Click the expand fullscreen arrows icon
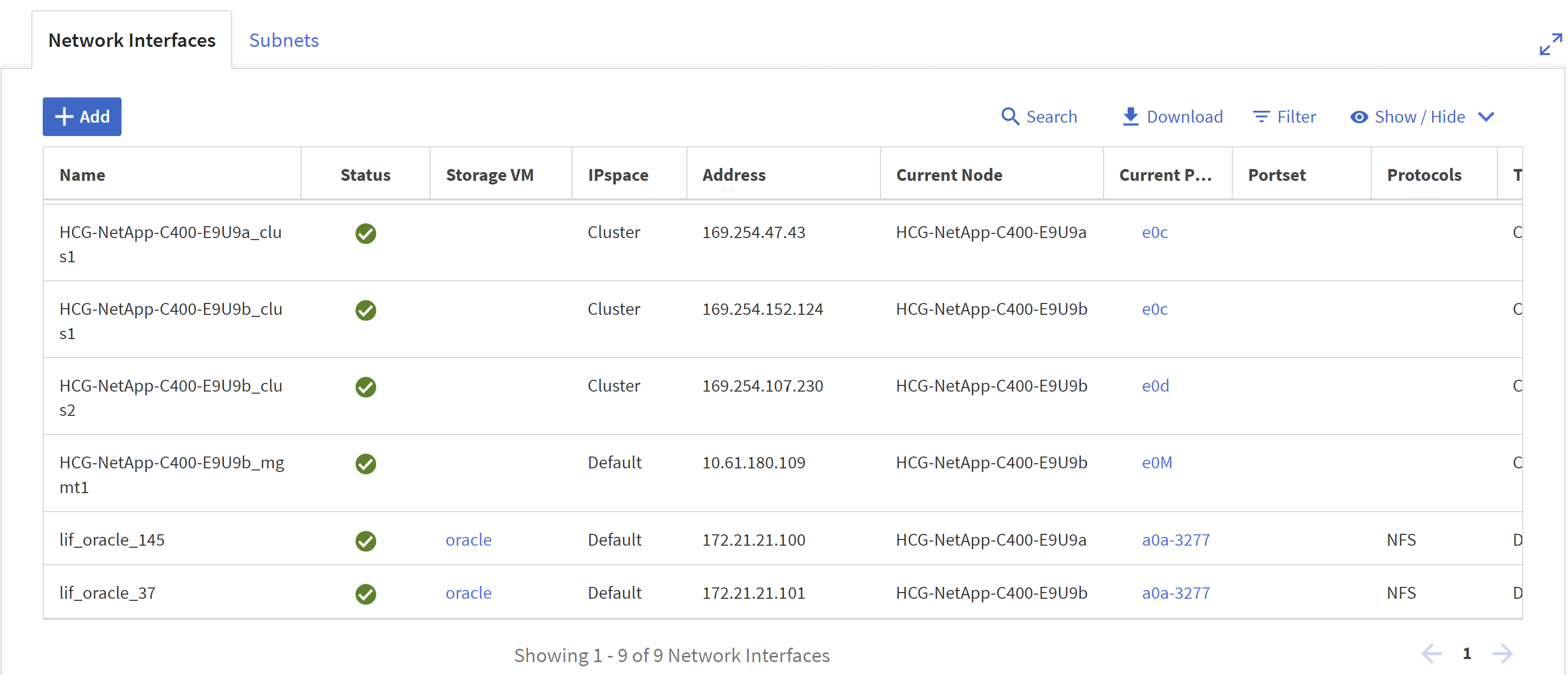 pyautogui.click(x=1550, y=44)
